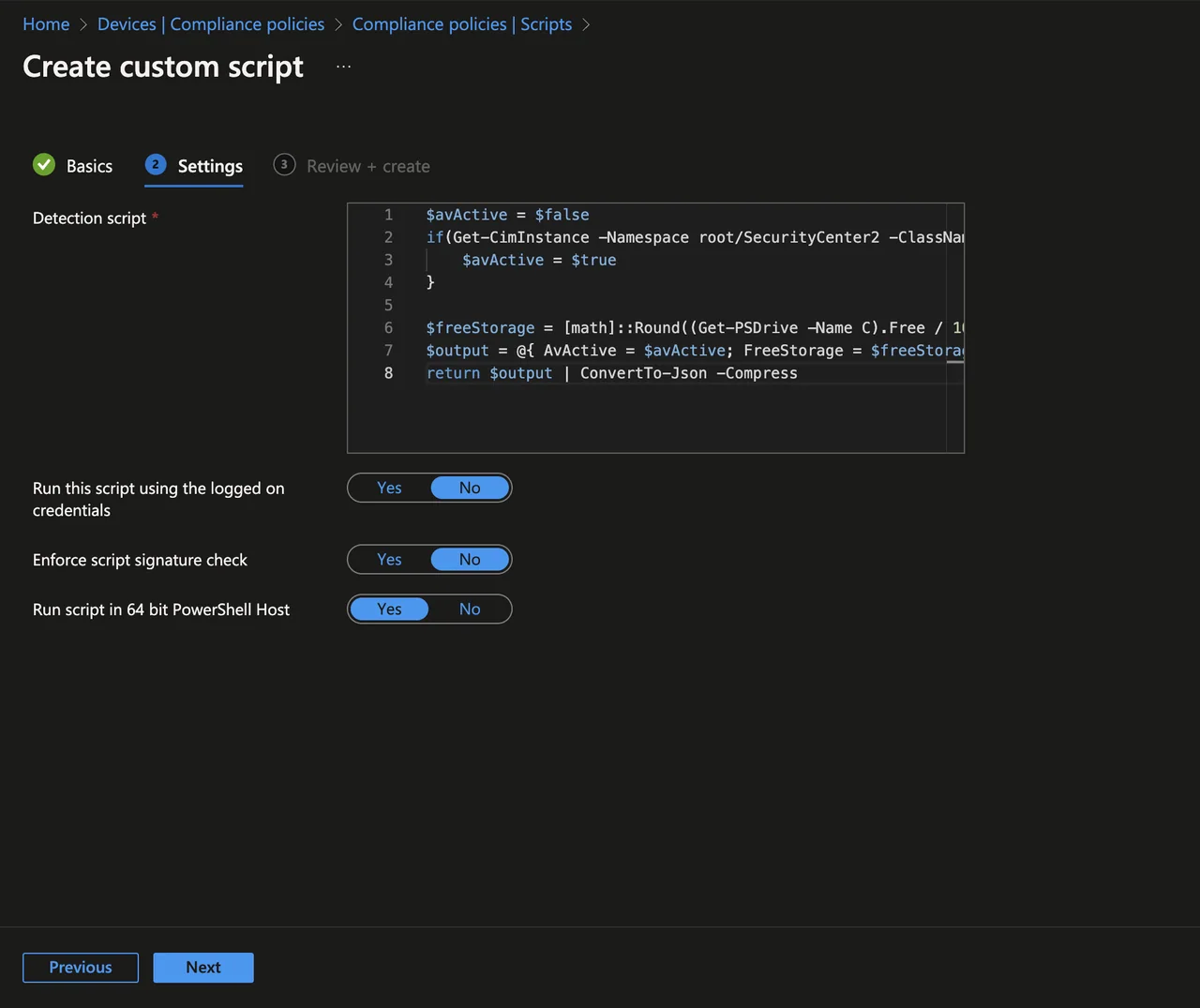Set logged on credentials to Yes
The width and height of the screenshot is (1200, 1008).
389,488
